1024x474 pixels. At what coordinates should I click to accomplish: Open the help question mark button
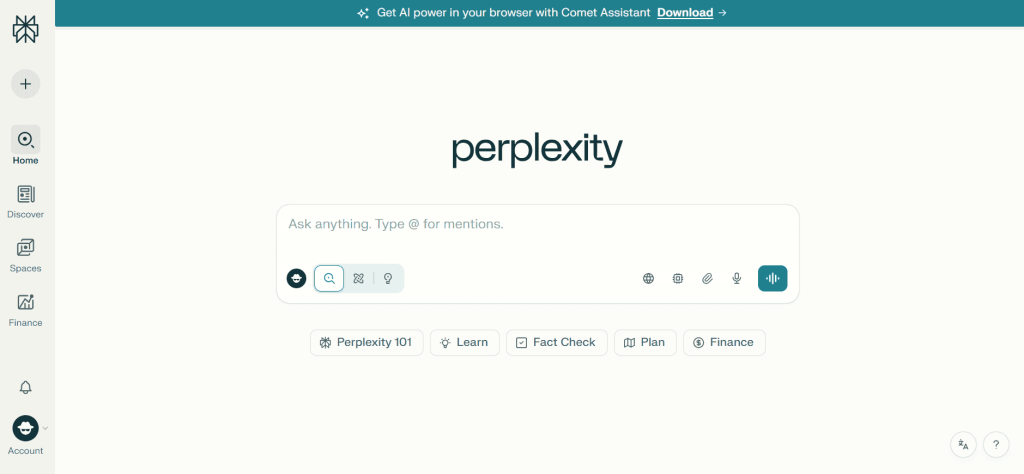pyautogui.click(x=995, y=445)
